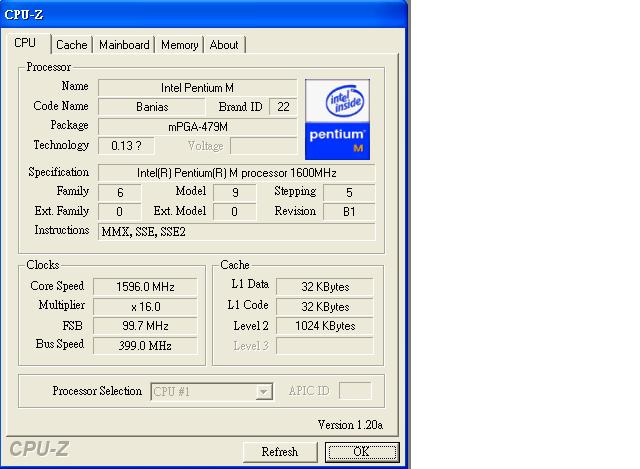Click the APIC ID field

(355, 391)
